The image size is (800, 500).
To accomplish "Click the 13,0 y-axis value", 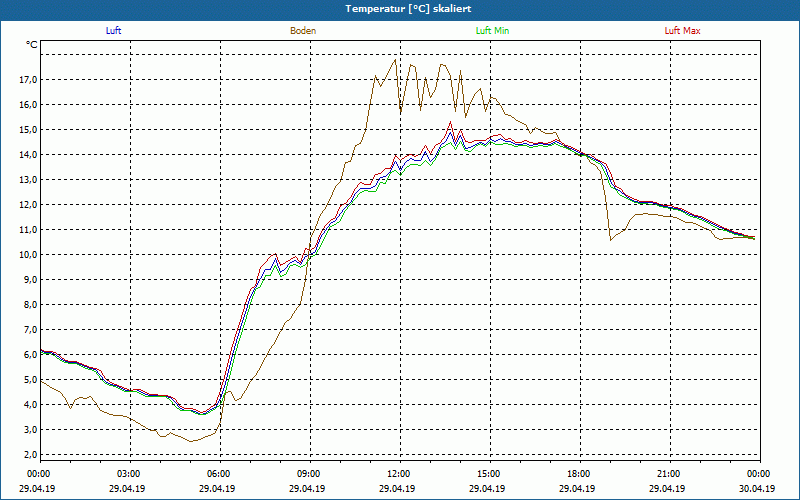I will tap(29, 180).
